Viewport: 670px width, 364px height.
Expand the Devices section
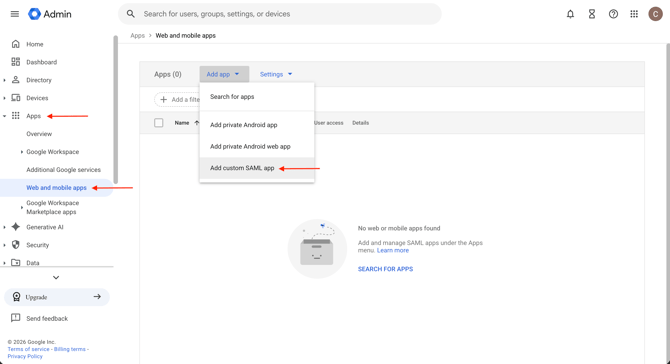point(4,98)
